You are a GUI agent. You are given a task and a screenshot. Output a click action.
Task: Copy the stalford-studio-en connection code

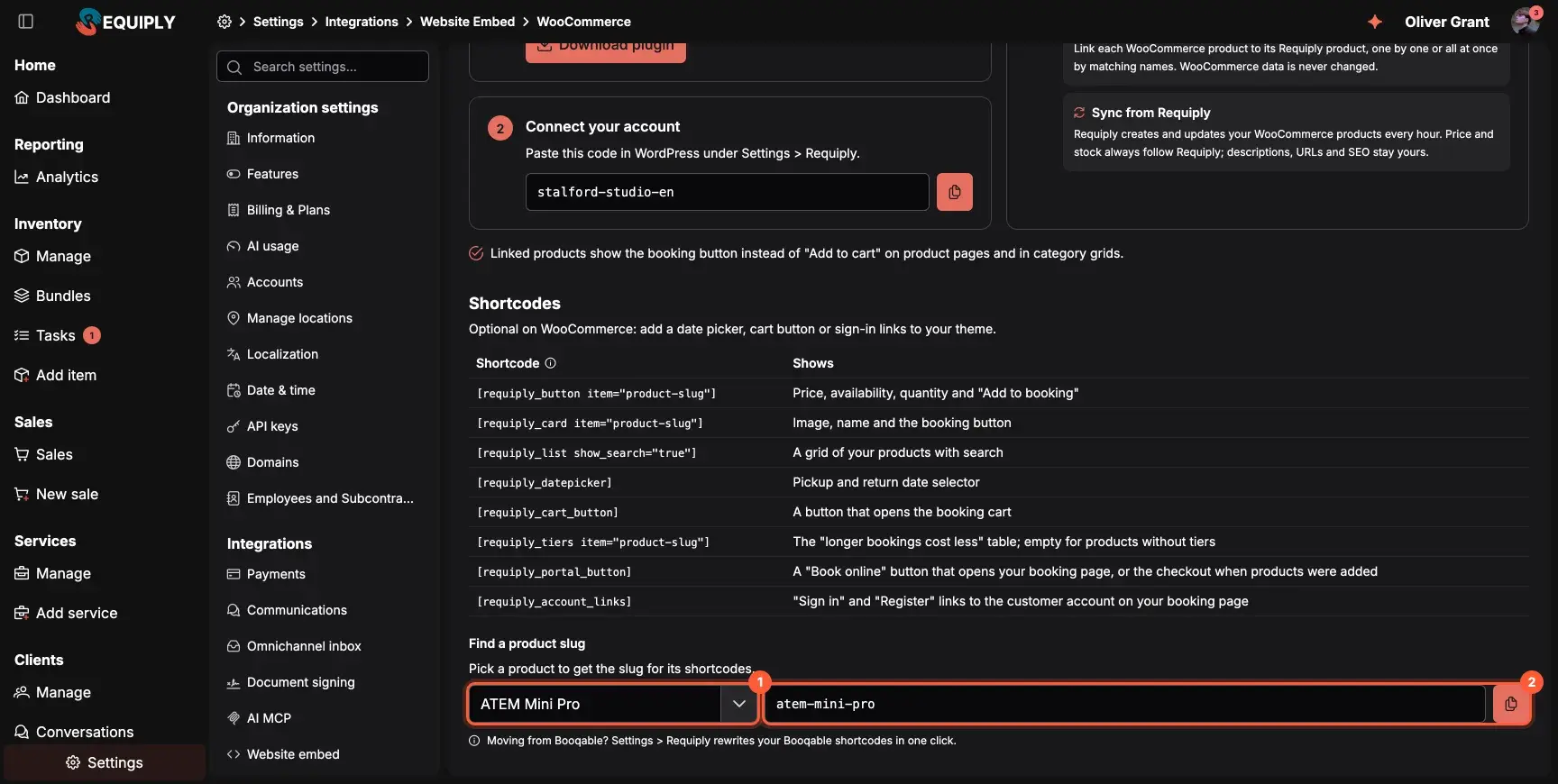[955, 192]
